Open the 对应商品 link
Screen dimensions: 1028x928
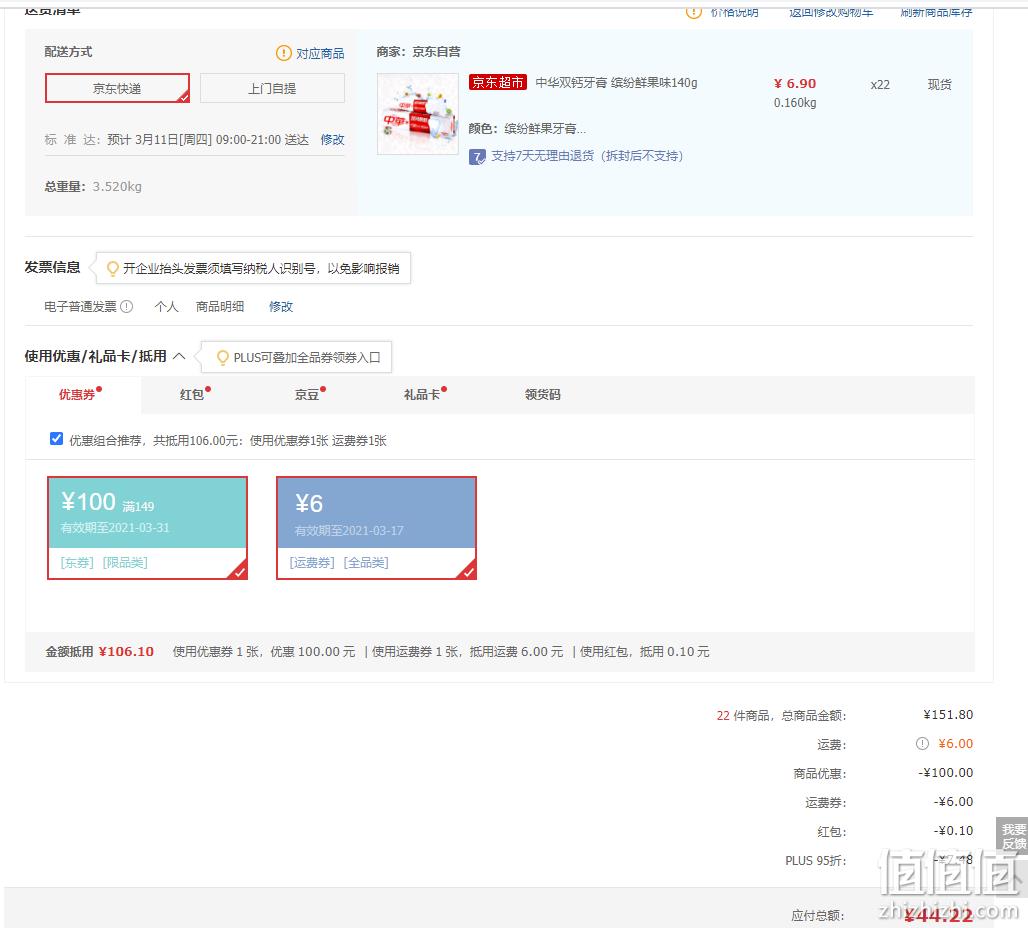[x=320, y=53]
